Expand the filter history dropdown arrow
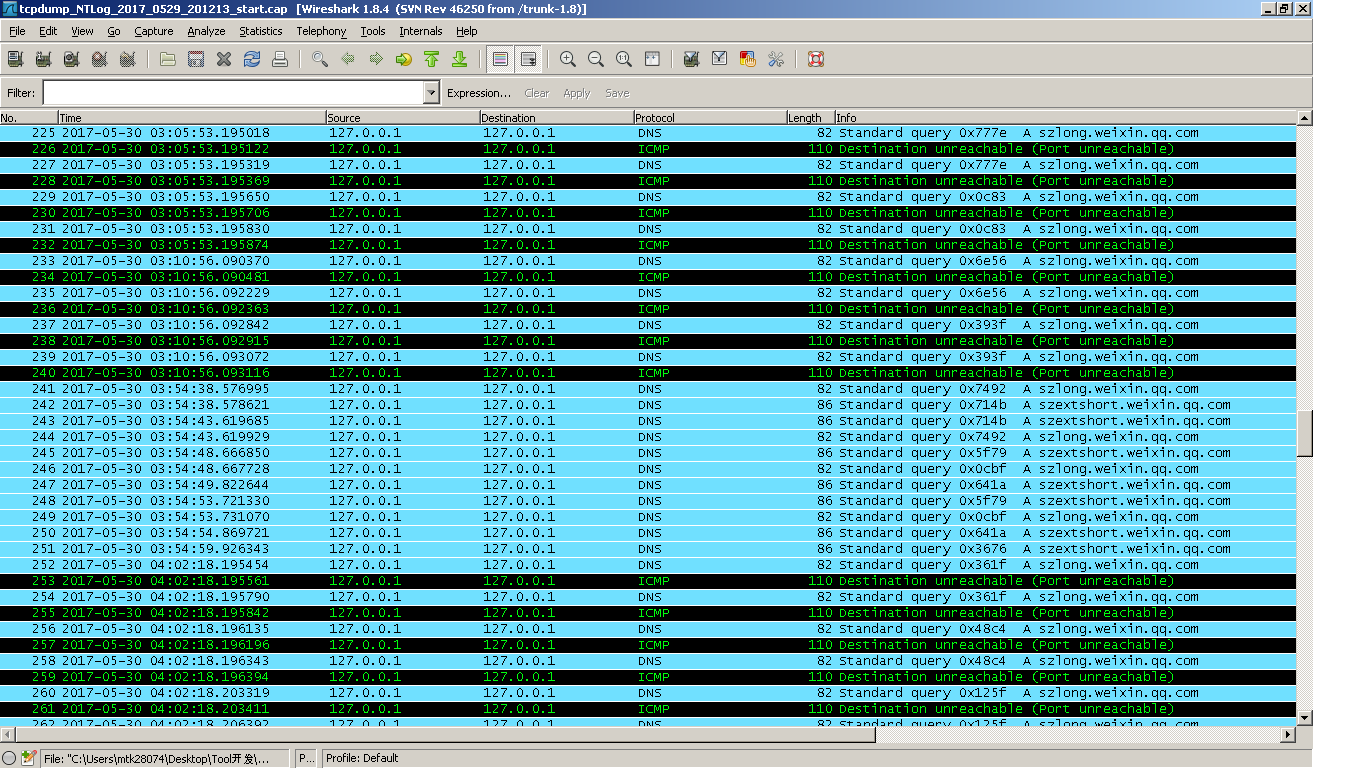The height and width of the screenshot is (768, 1366). point(432,93)
